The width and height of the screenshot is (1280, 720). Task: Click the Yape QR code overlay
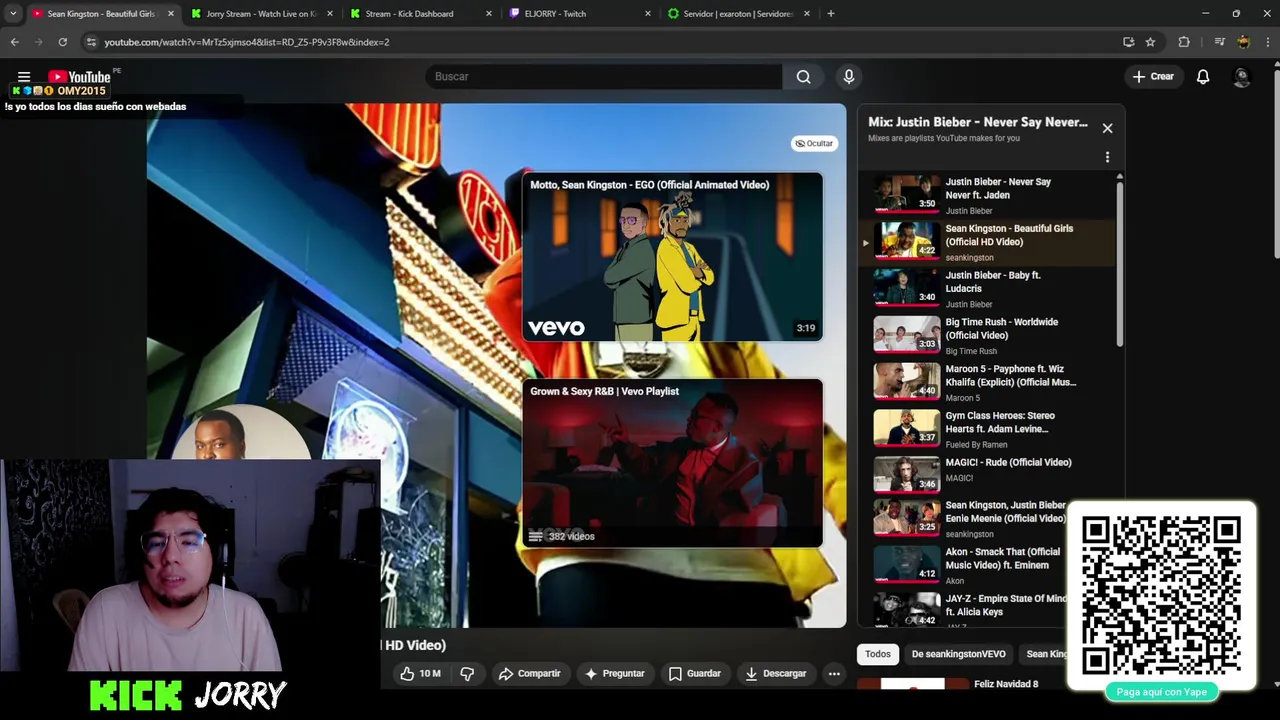[x=1161, y=596]
